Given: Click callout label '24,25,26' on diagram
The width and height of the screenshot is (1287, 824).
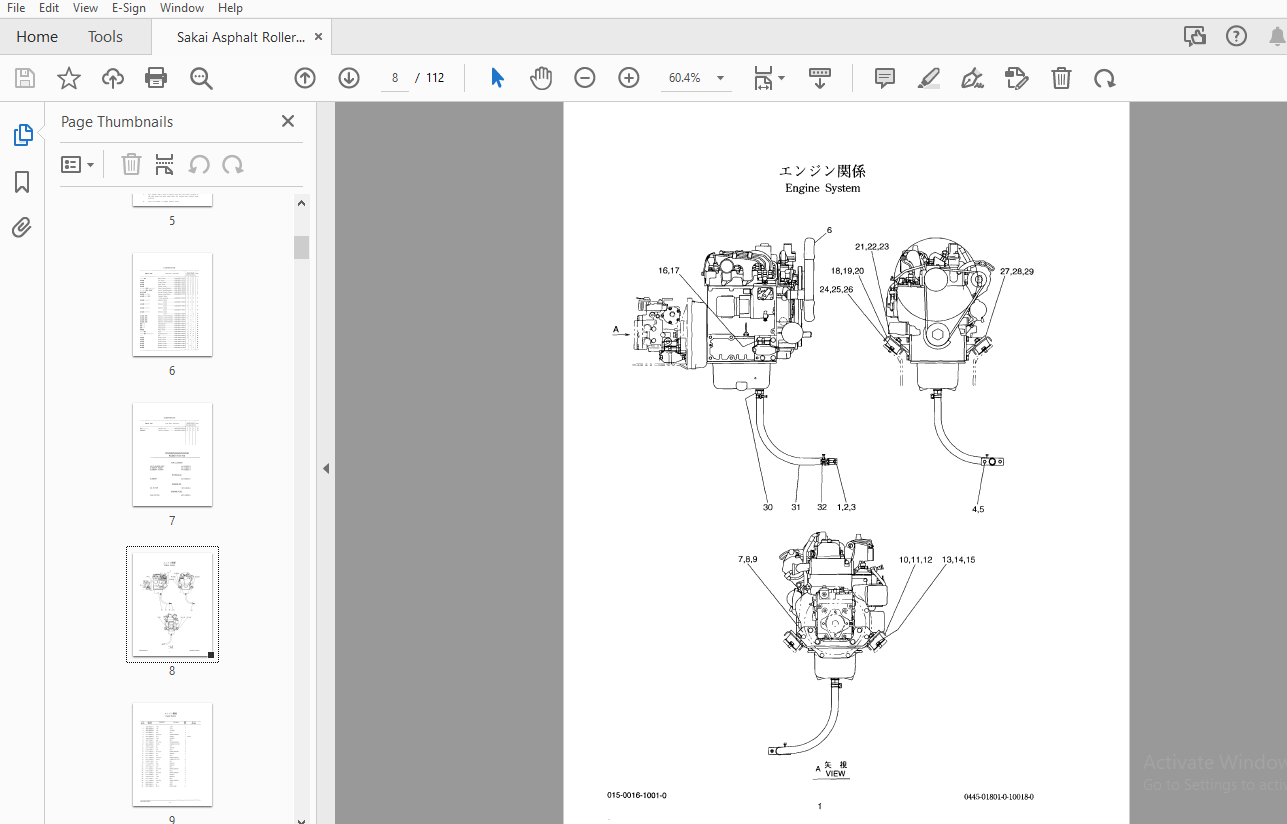Looking at the screenshot, I should [x=836, y=290].
